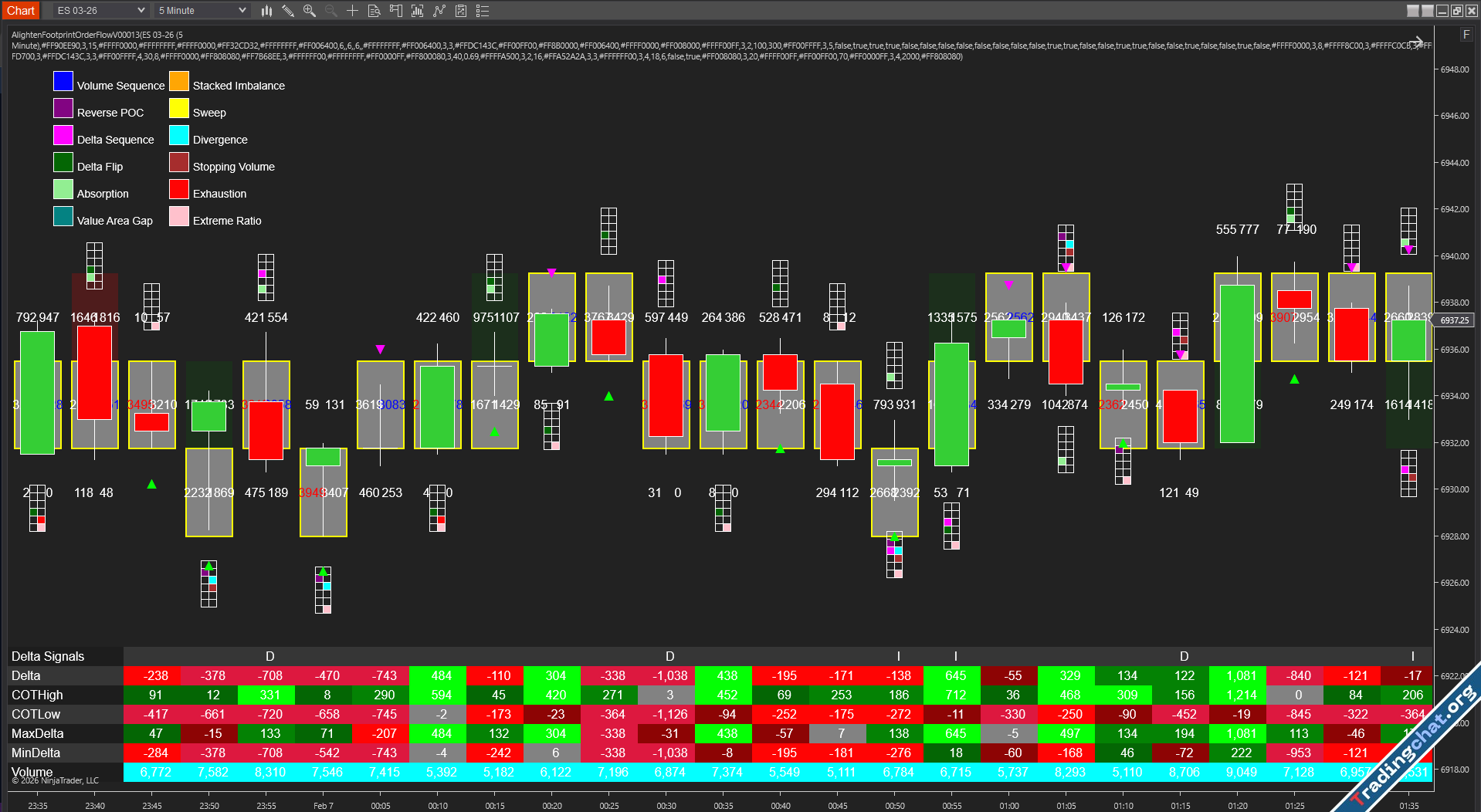Click the Delta Signals panel label

48,656
